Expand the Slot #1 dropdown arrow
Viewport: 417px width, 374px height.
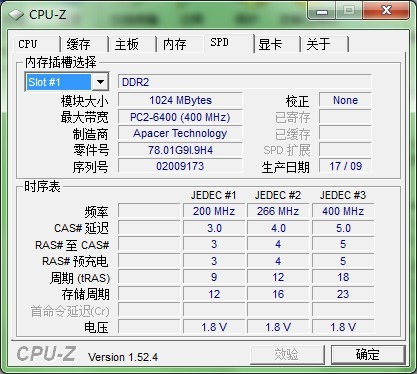tap(100, 82)
